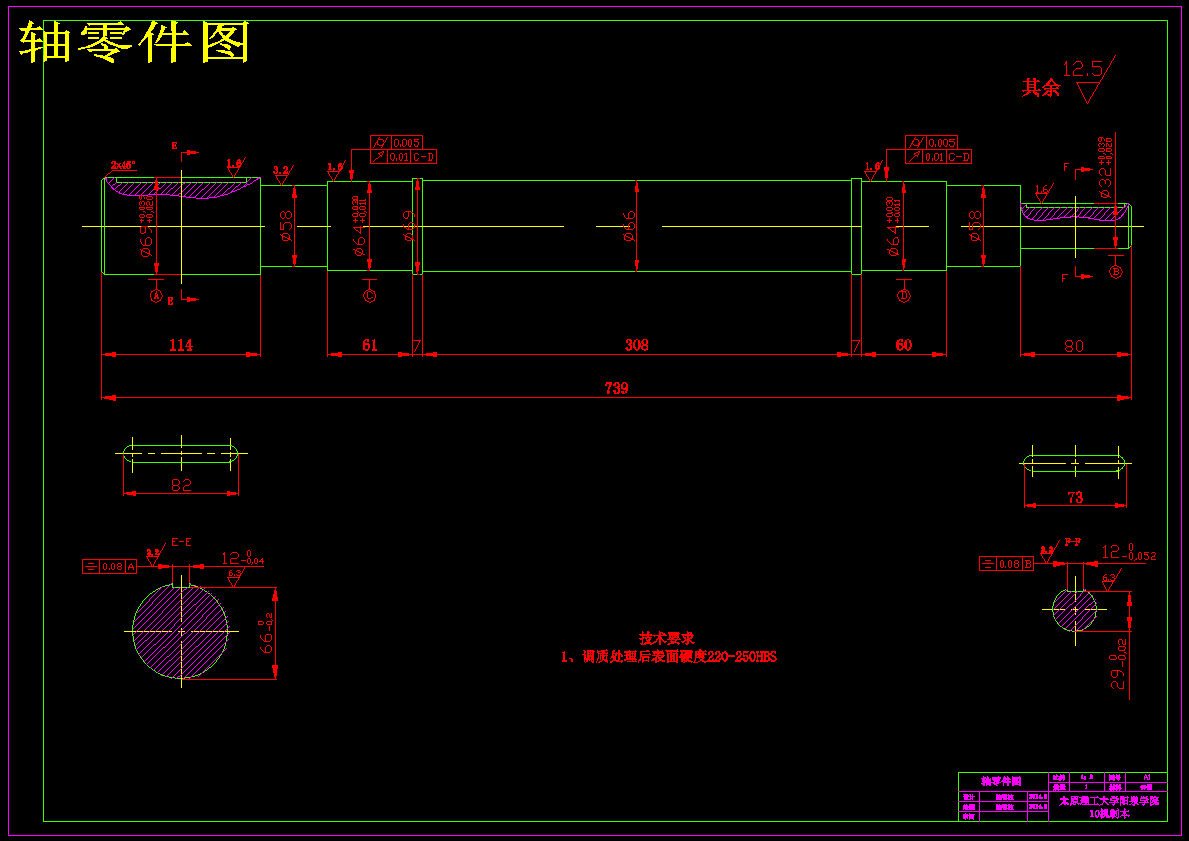The image size is (1189, 841).
Task: Select the 0.08 A symmetry tolerance frame
Action: tap(110, 566)
